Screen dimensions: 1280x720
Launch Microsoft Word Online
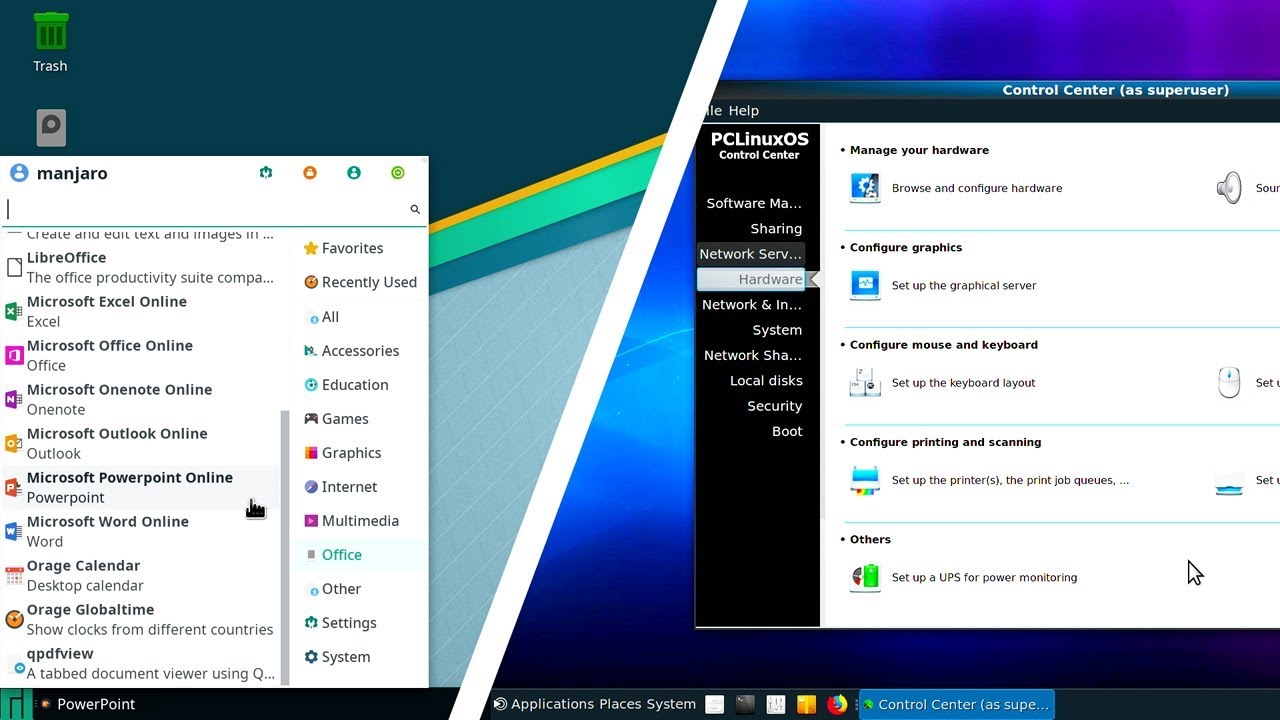coord(140,531)
